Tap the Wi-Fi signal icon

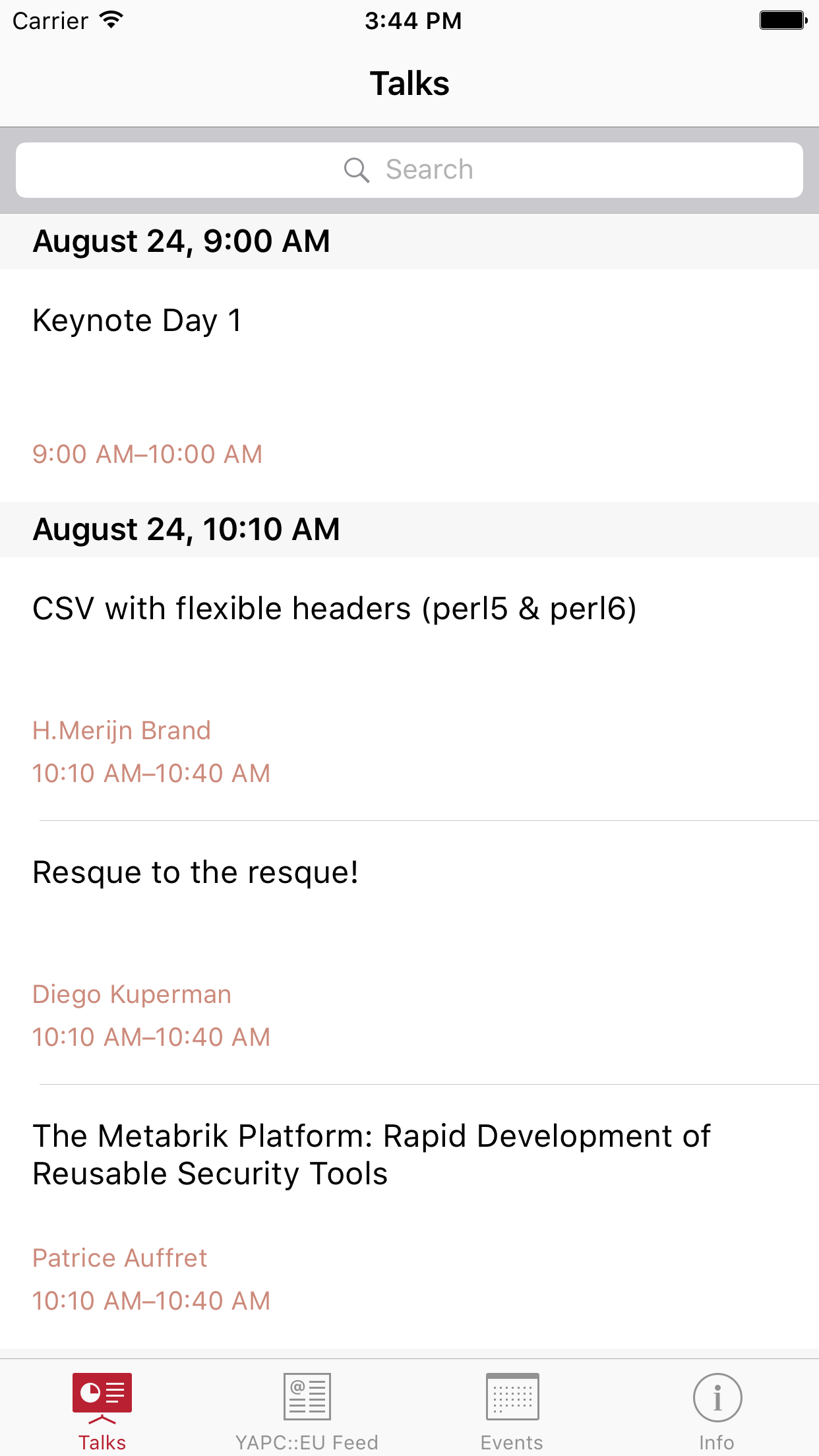(x=112, y=20)
